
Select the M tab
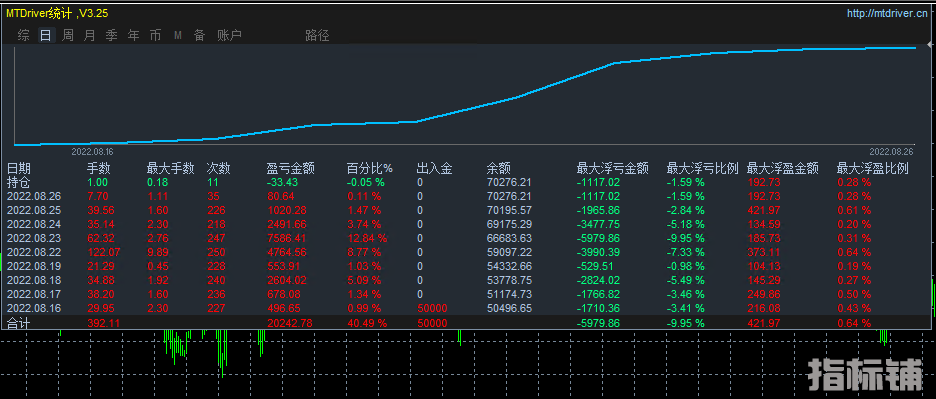tap(178, 36)
